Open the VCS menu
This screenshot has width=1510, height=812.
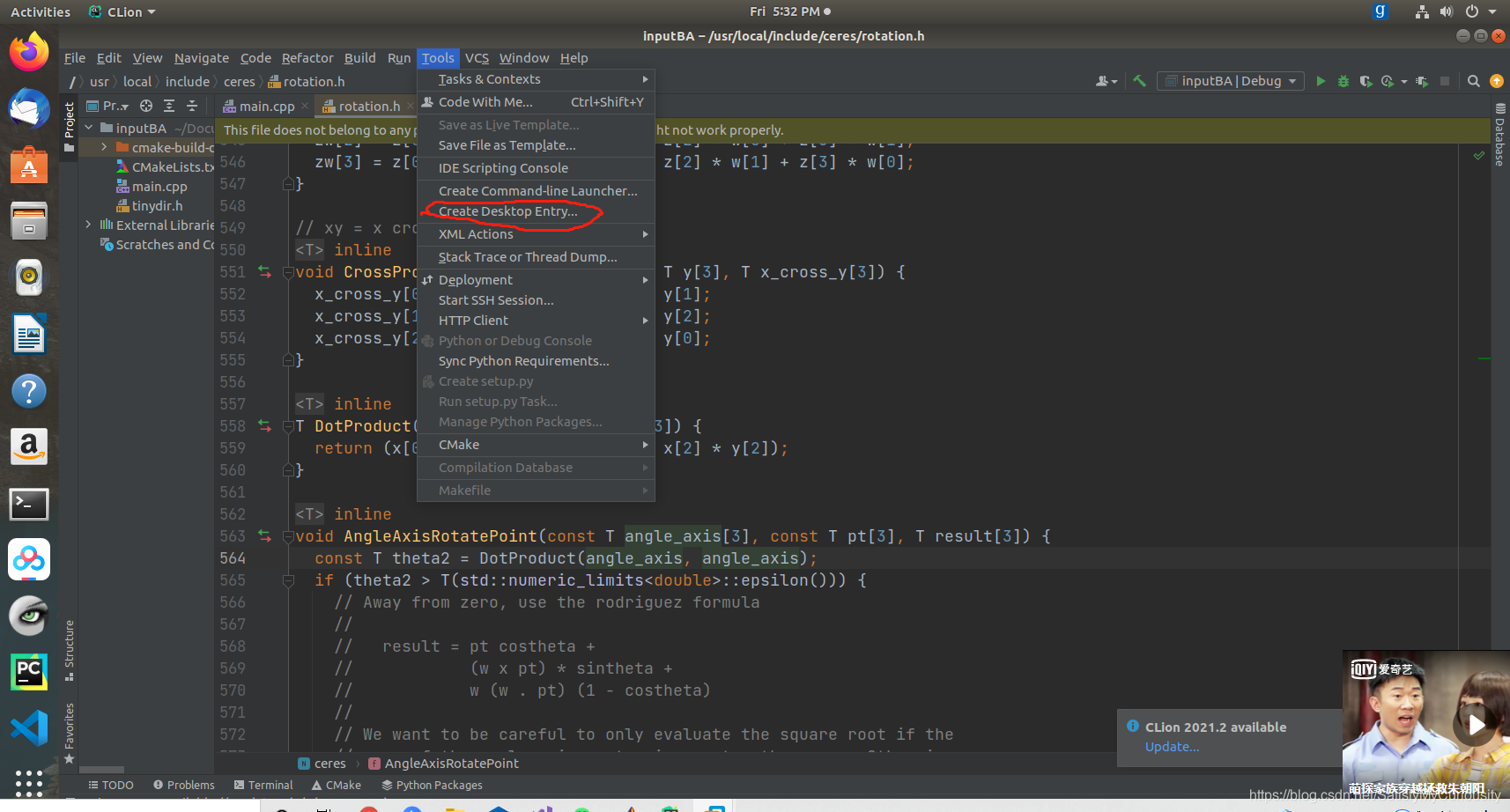click(477, 58)
